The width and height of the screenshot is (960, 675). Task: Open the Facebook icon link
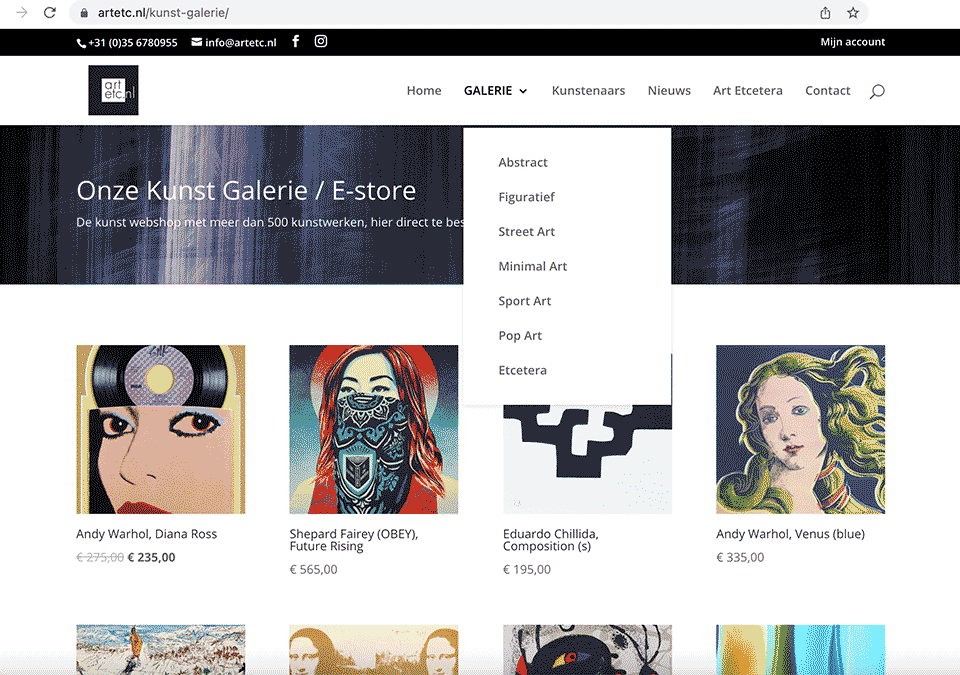(296, 41)
